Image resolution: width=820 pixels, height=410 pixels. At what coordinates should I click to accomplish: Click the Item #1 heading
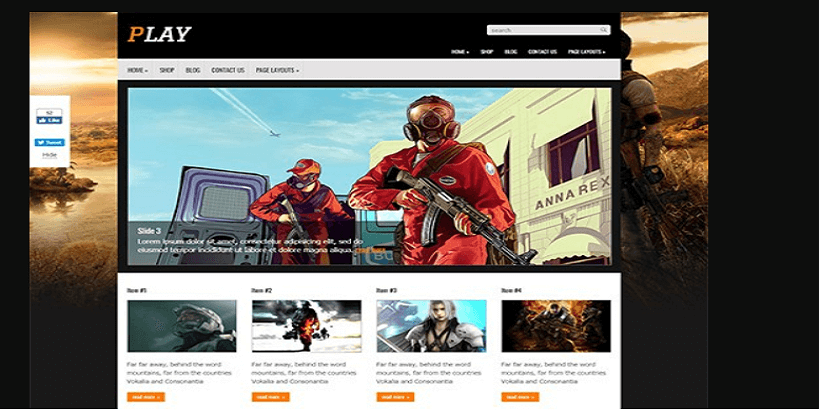pos(137,290)
